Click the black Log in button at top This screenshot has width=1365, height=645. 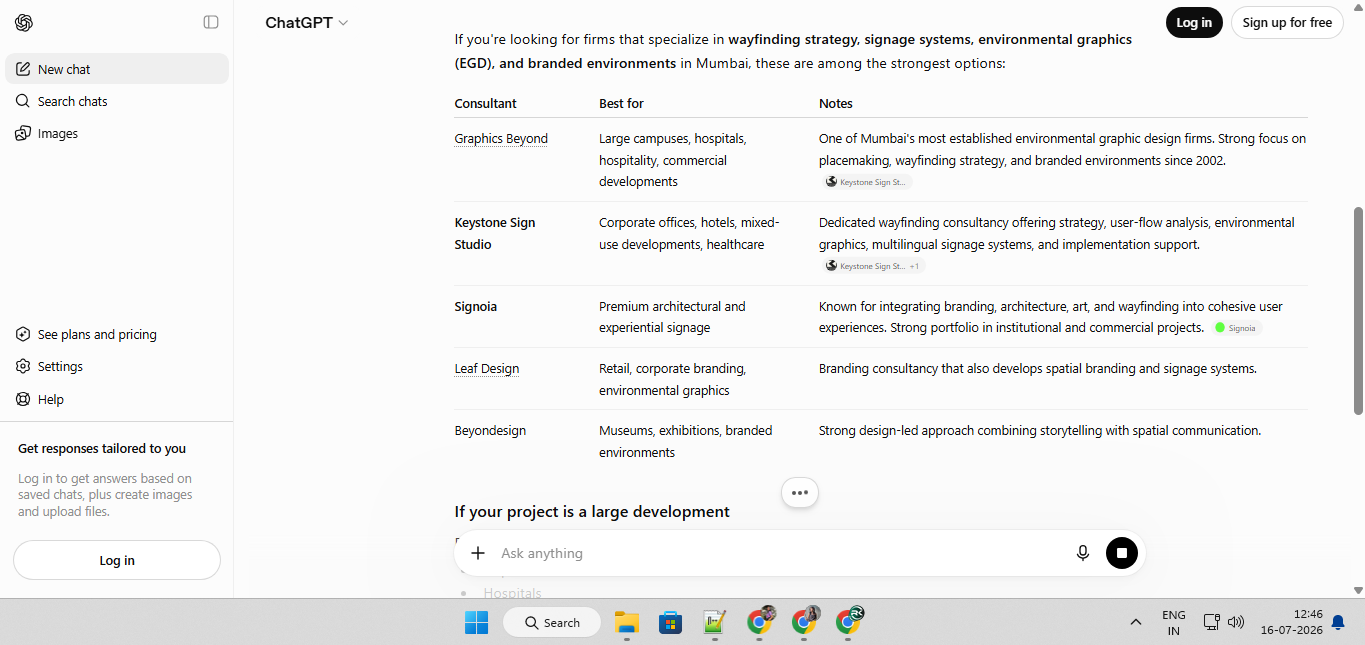tap(1194, 22)
